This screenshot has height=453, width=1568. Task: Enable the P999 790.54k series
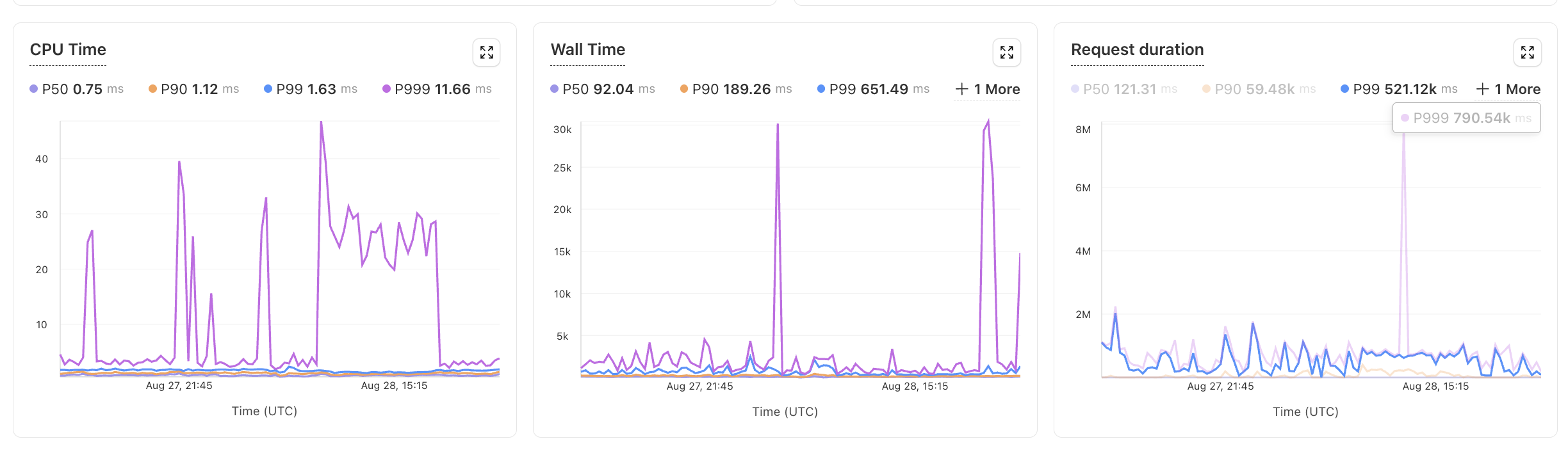click(x=1466, y=118)
